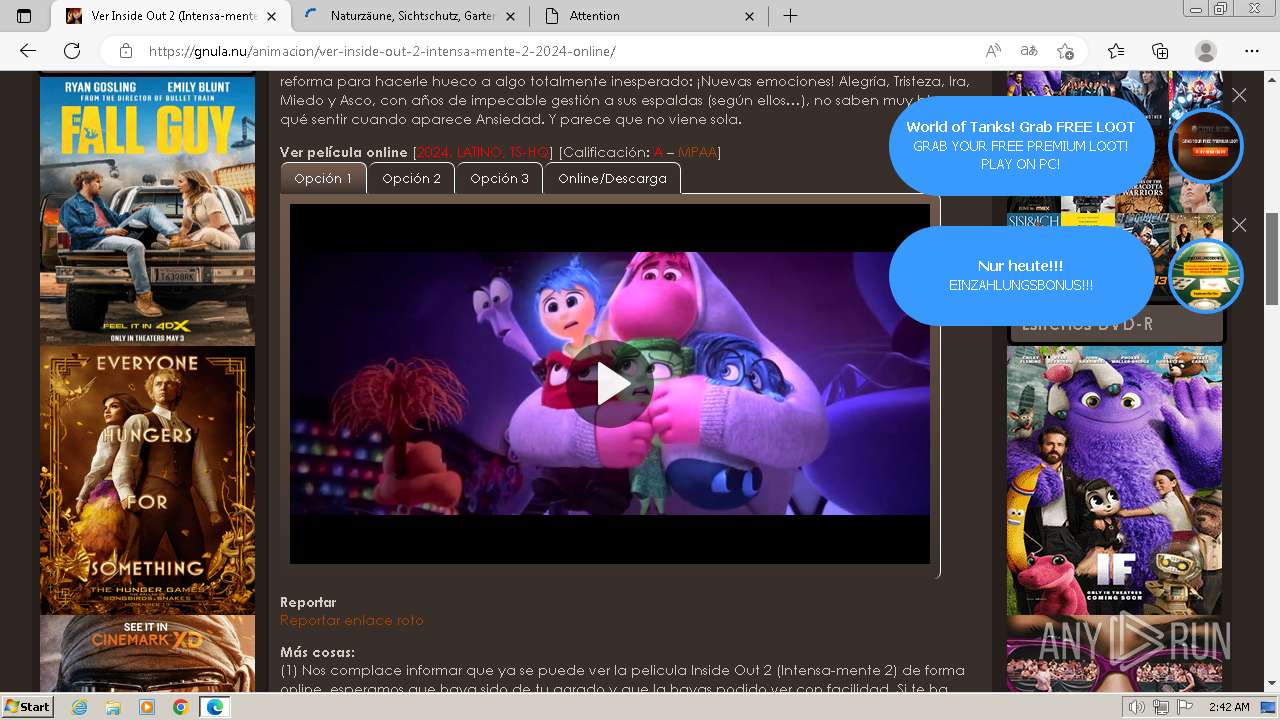Image resolution: width=1280 pixels, height=720 pixels.
Task: Add this page to favorites
Action: pos(1065,51)
